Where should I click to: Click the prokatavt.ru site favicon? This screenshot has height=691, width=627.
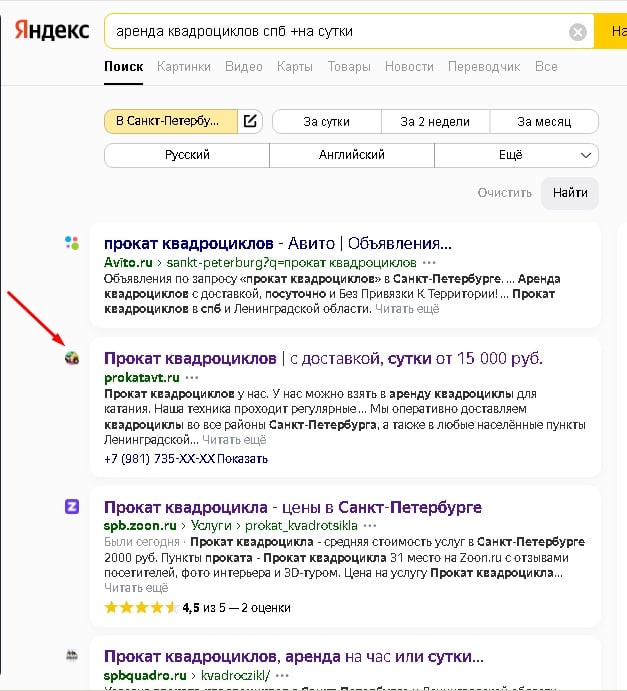[x=71, y=358]
